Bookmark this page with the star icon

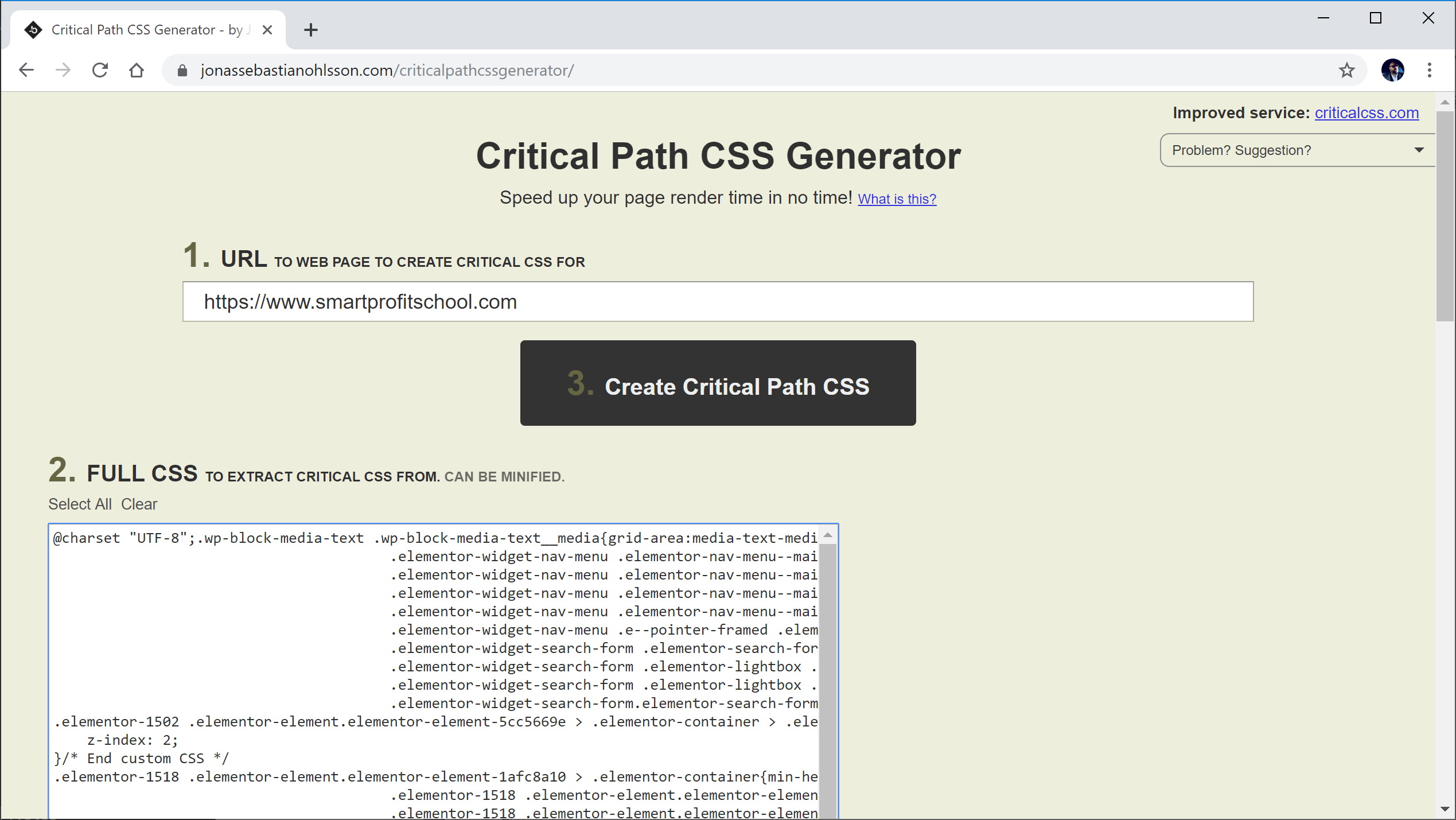pyautogui.click(x=1346, y=70)
